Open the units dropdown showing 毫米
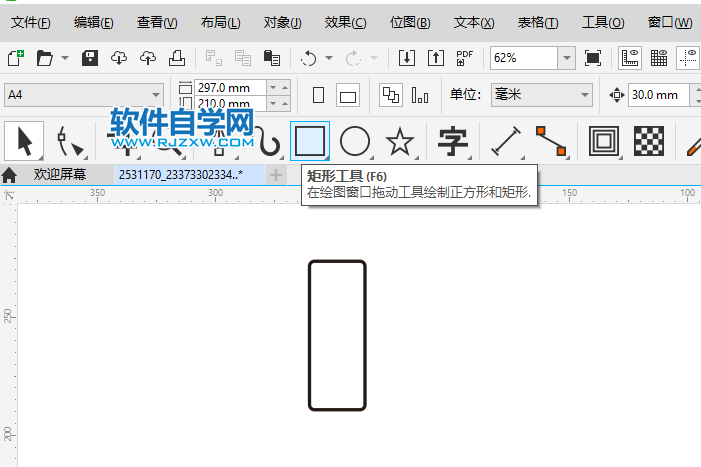Viewport: 701px width, 467px height. point(542,95)
